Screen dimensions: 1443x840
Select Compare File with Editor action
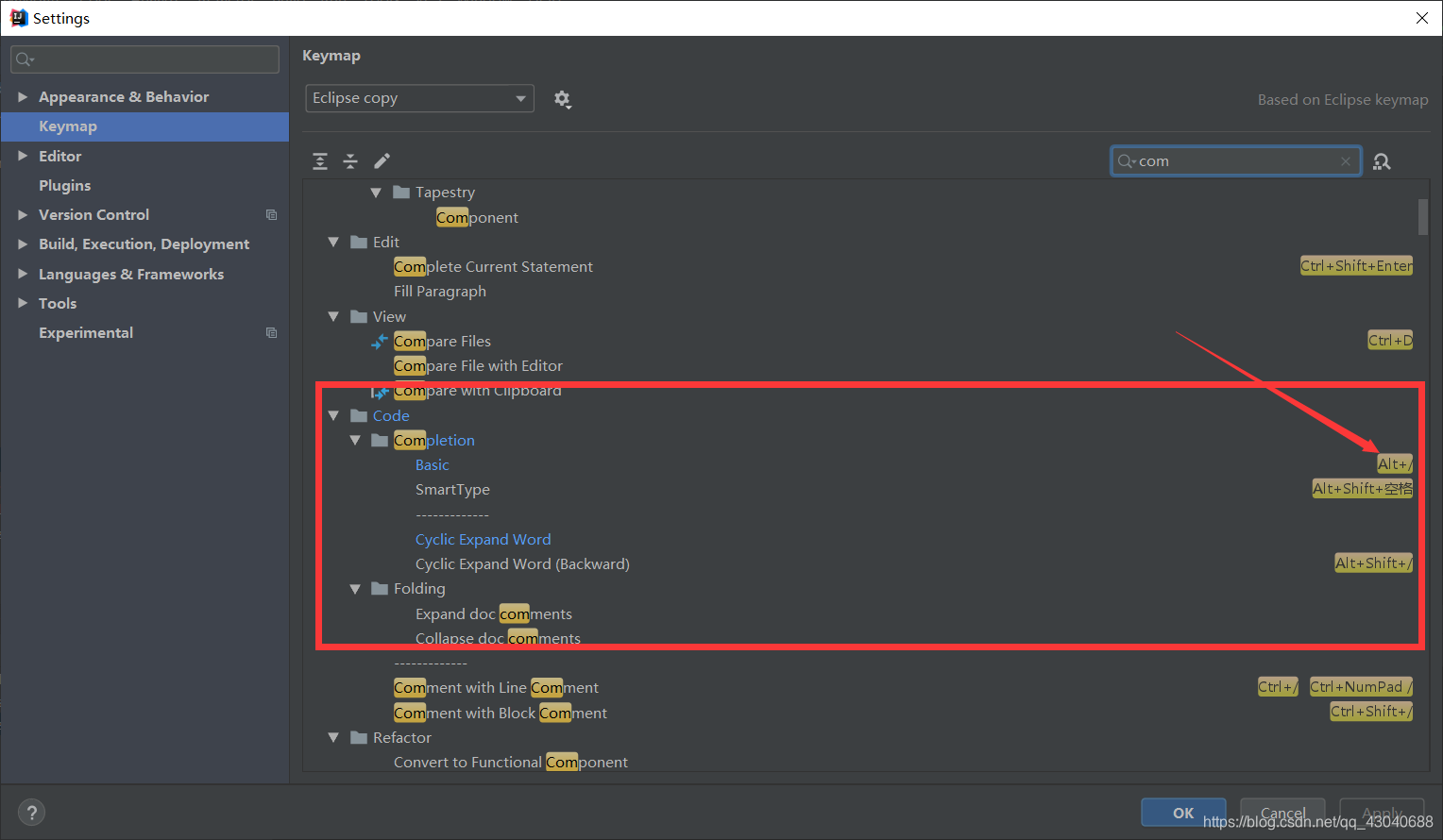478,366
